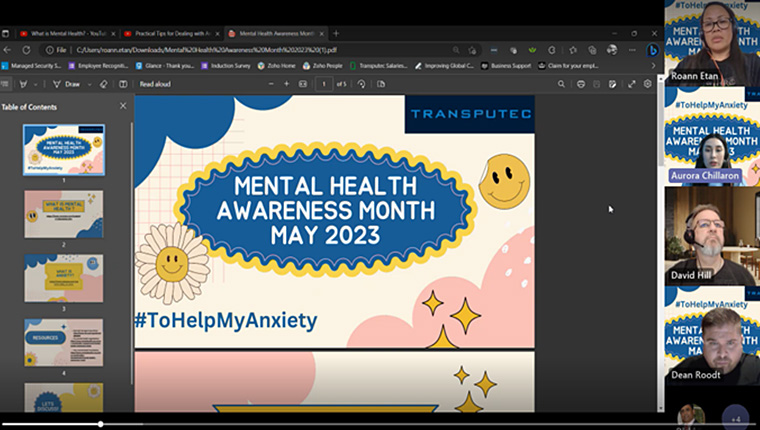Click the Zoom in plus icon
This screenshot has height=430, width=760.
(x=287, y=84)
